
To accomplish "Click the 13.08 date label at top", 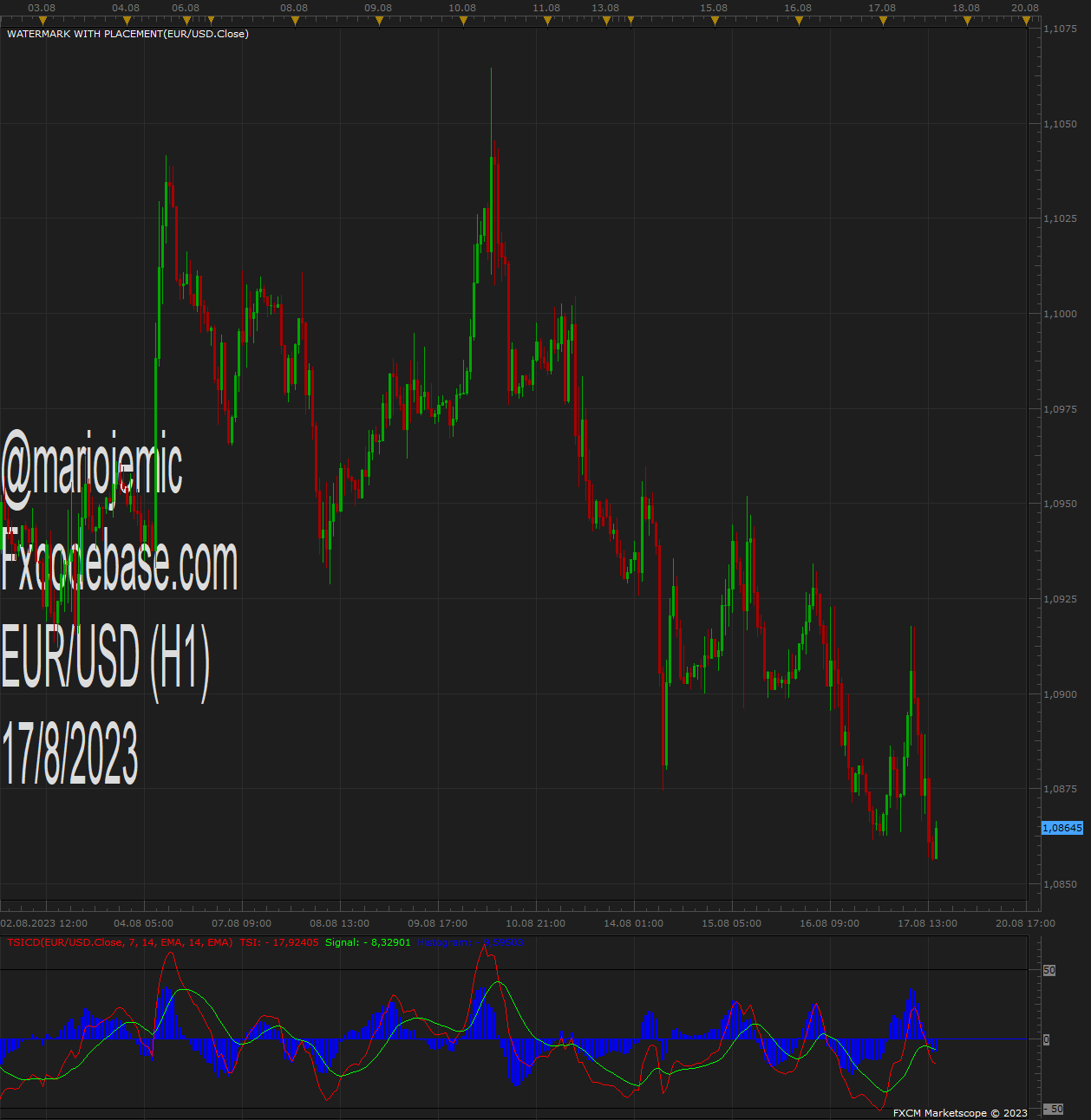I will pyautogui.click(x=605, y=8).
